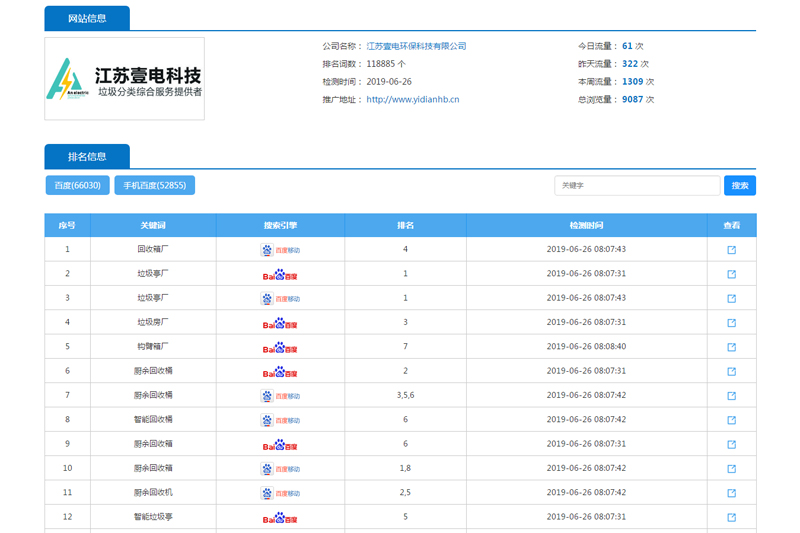Click the Baidu logo in row 9
The image size is (800, 533).
(x=280, y=445)
